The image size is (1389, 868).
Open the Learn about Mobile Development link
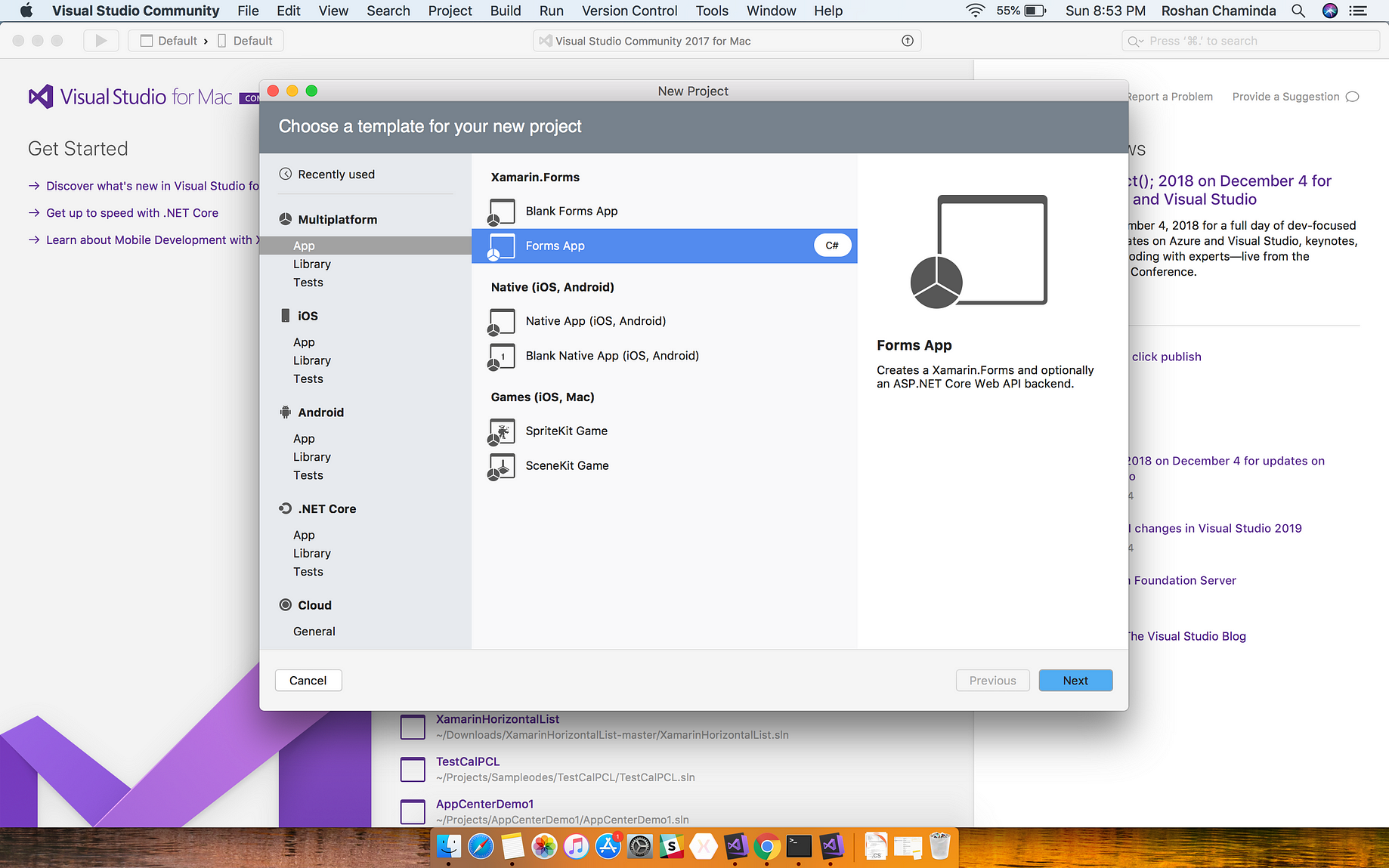153,240
